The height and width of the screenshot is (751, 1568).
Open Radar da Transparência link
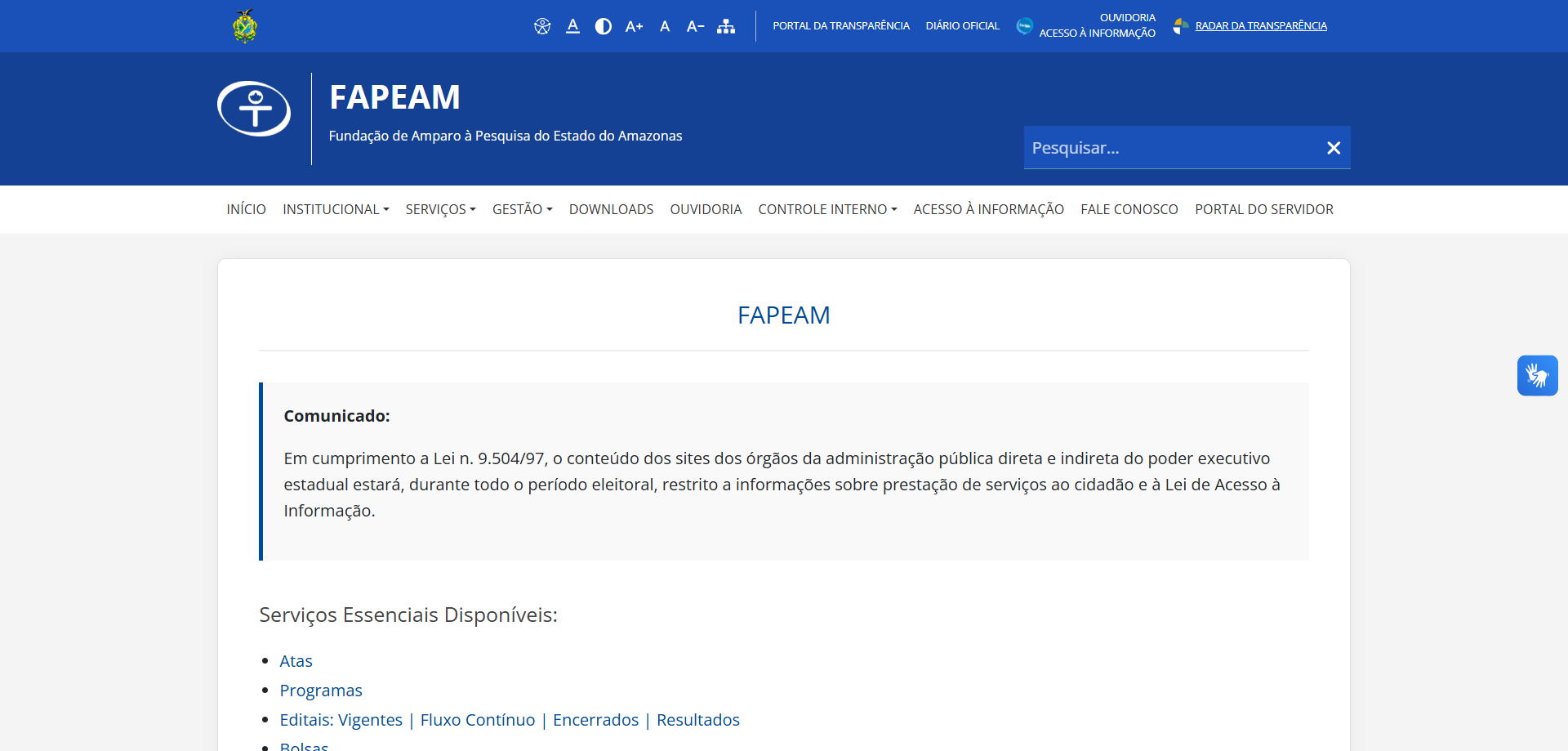tap(1261, 26)
